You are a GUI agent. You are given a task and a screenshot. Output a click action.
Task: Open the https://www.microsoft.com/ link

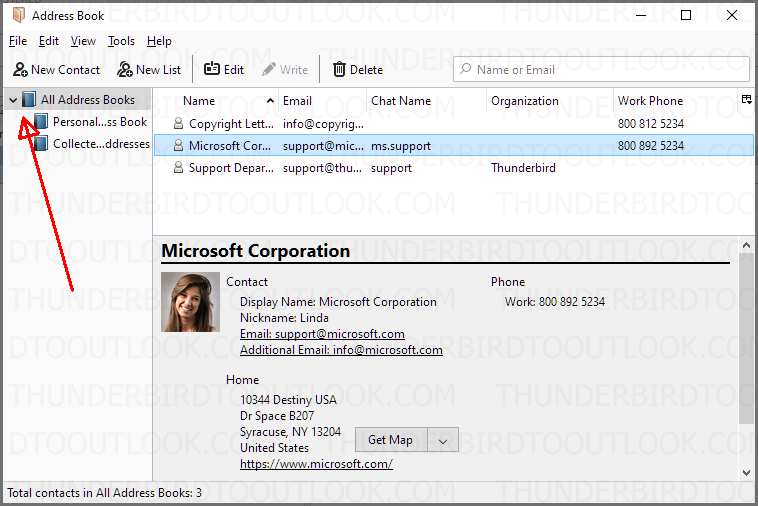click(316, 464)
